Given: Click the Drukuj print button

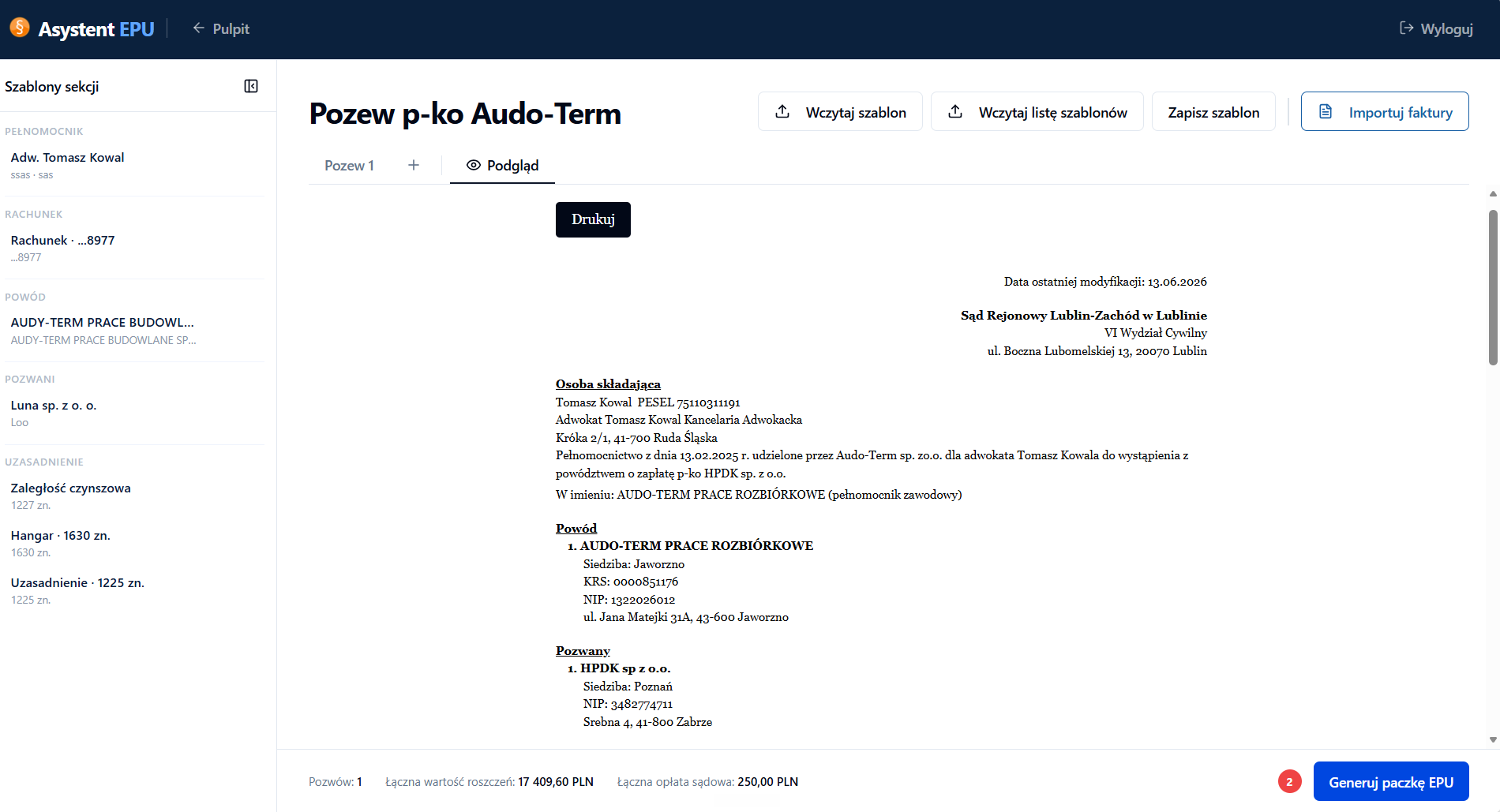Looking at the screenshot, I should [593, 219].
